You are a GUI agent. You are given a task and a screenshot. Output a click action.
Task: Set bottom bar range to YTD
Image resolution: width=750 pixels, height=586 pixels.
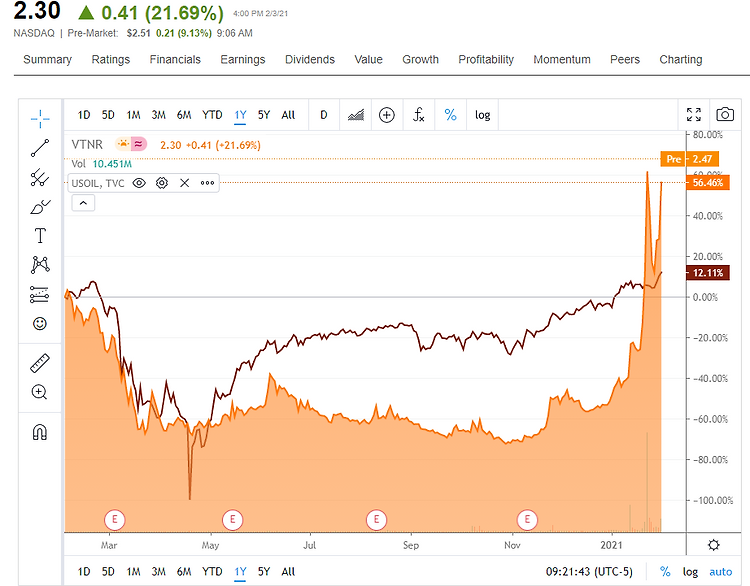[212, 572]
